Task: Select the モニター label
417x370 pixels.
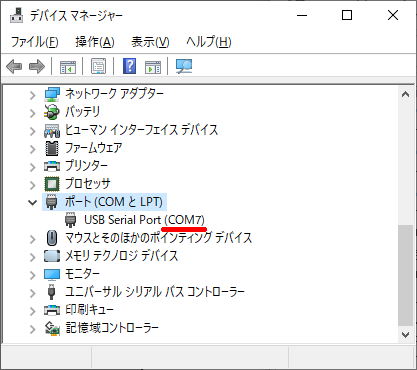Action: [x=82, y=274]
